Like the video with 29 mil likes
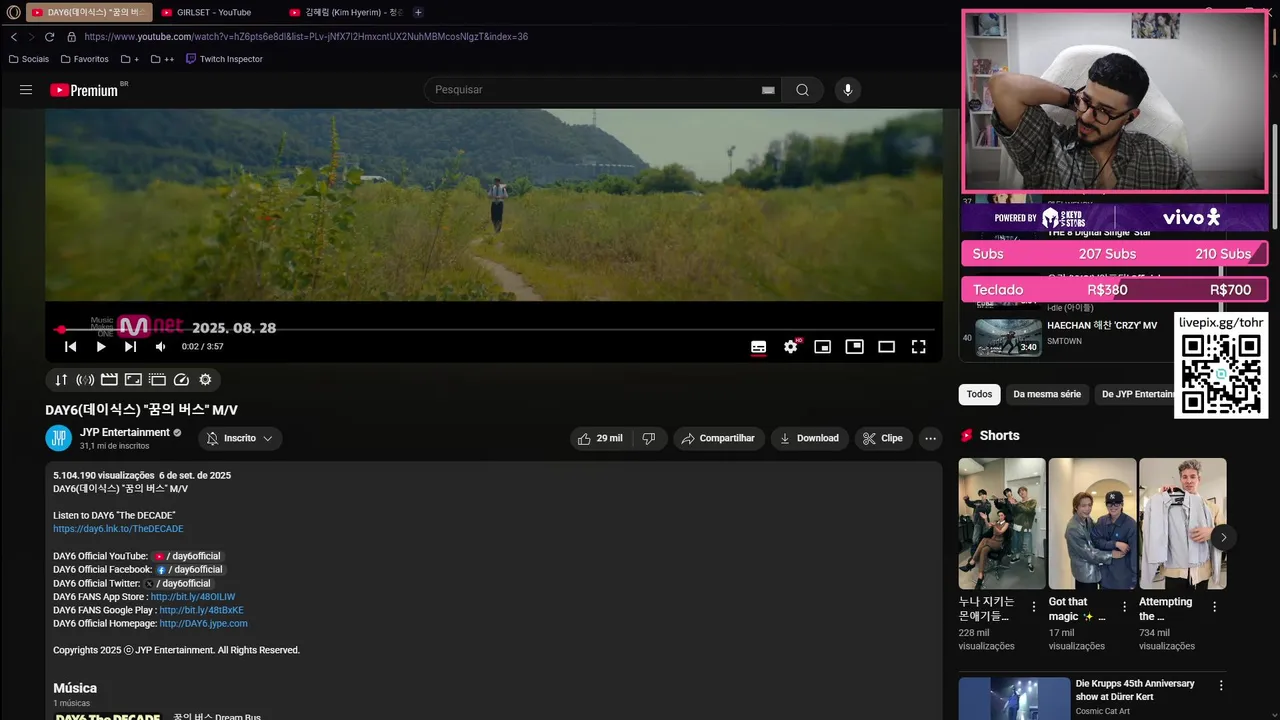The image size is (1280, 720). coord(600,438)
